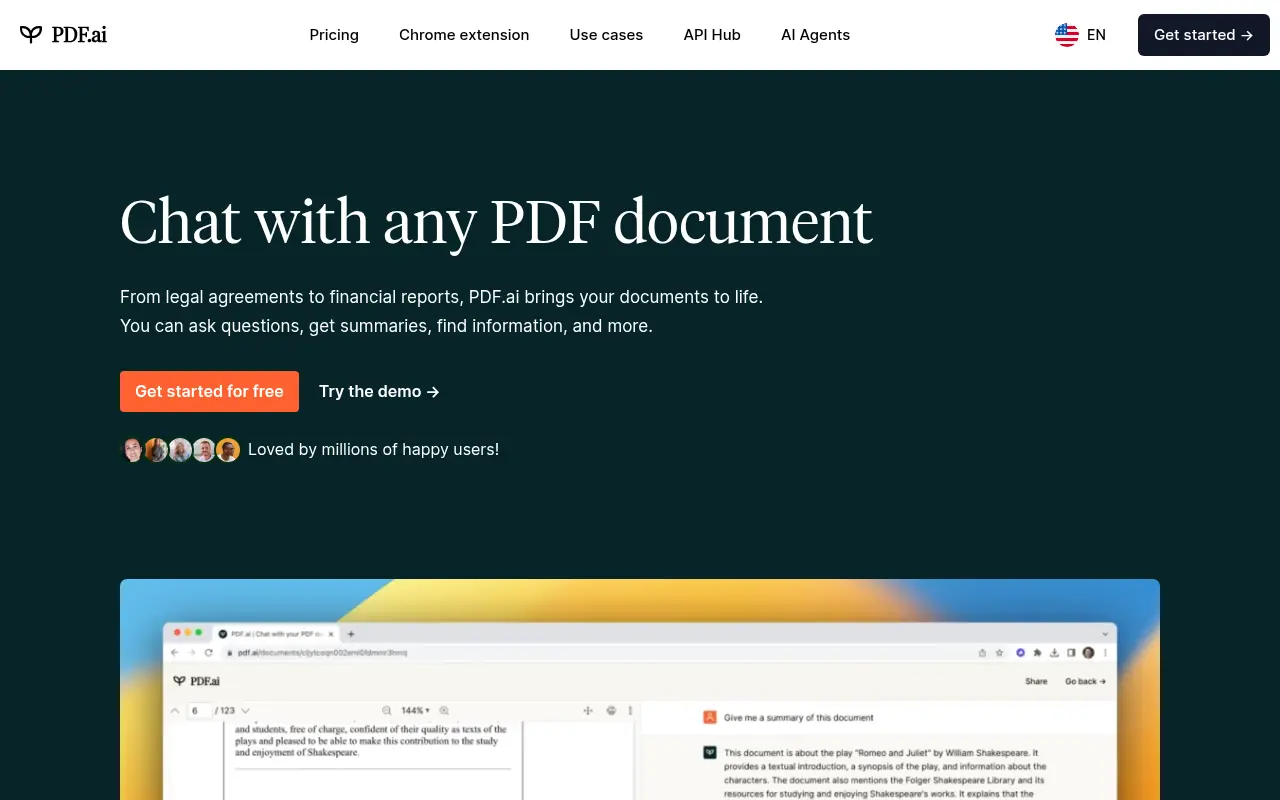Click the Get started for free button
Screen dimensions: 1280x800
[209, 391]
